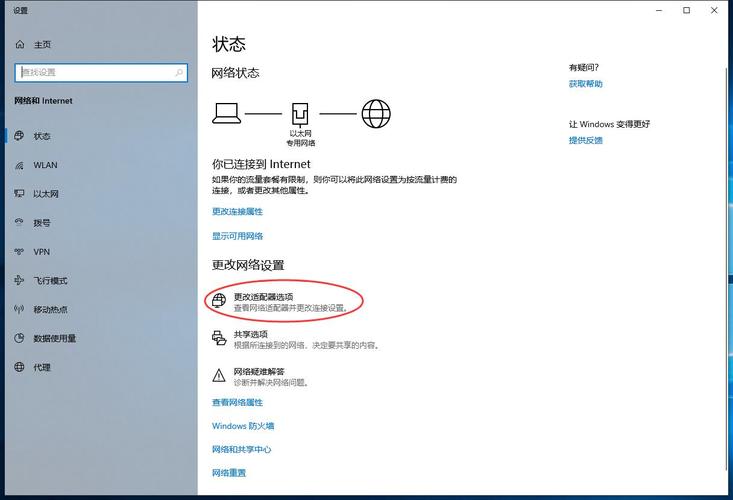Focus the 查找设置 search field
Viewport: 733px width, 500px height.
[x=101, y=72]
